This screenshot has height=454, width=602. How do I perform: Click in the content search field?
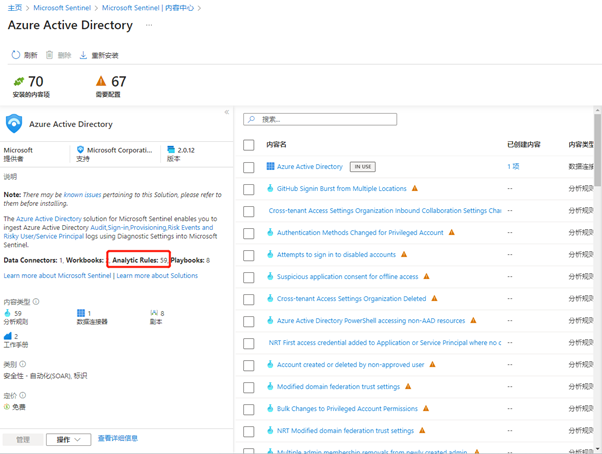[x=320, y=119]
